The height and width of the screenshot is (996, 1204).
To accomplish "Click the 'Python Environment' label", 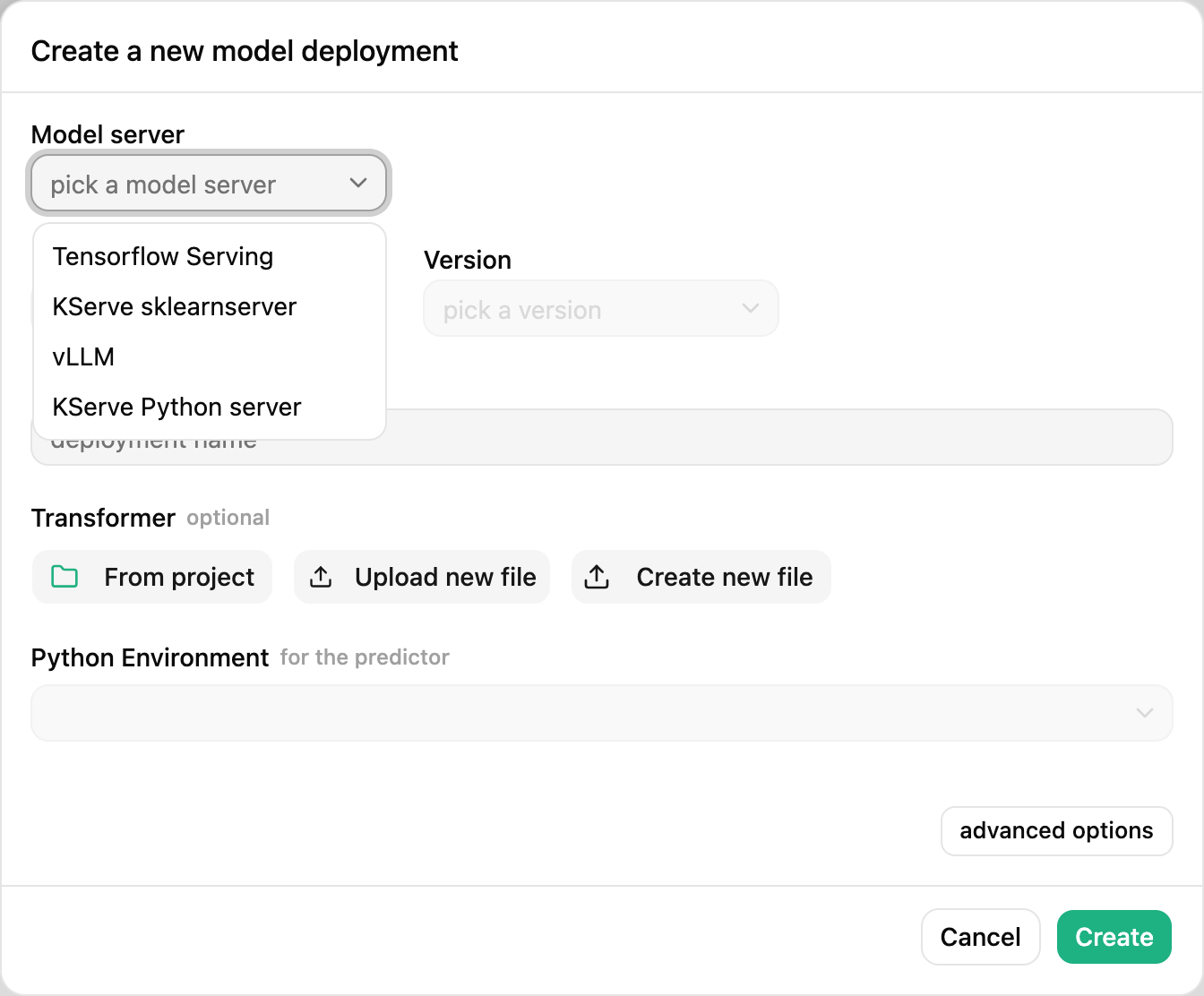I will (x=150, y=657).
